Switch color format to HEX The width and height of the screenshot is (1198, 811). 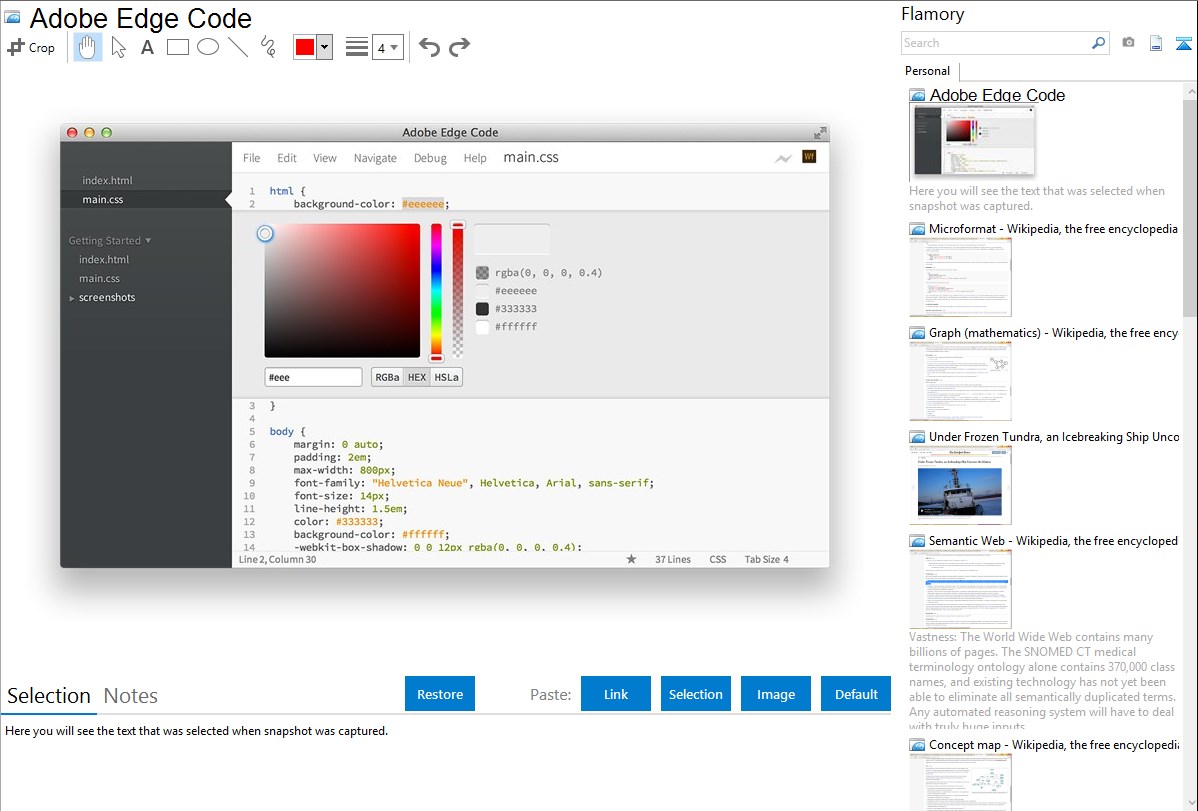[x=417, y=377]
